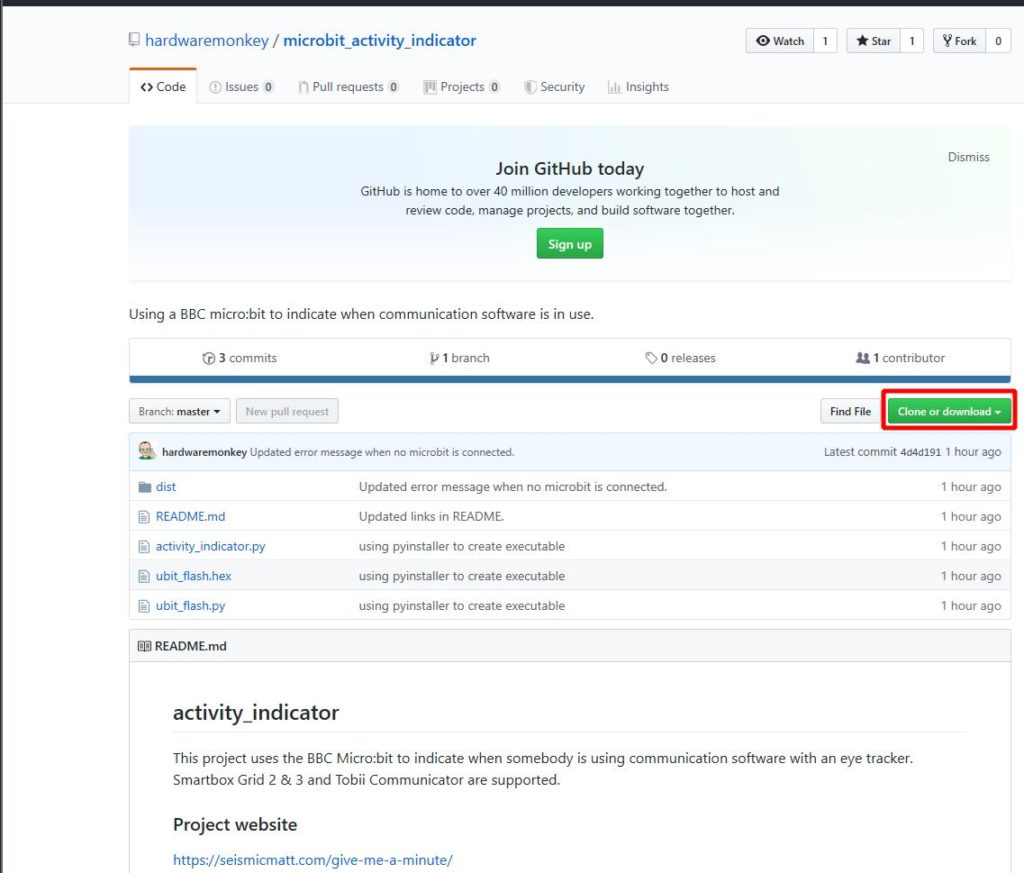Click the file icon beside ubit_flash.py
The image size is (1024, 873).
coord(143,605)
